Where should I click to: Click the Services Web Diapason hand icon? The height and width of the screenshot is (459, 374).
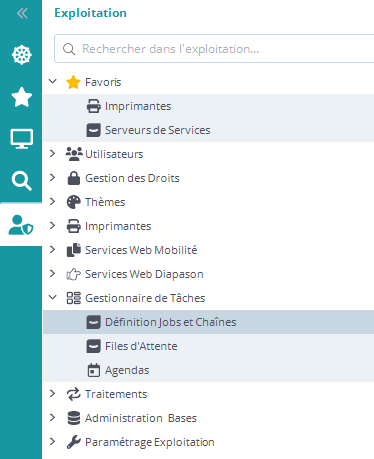click(73, 274)
